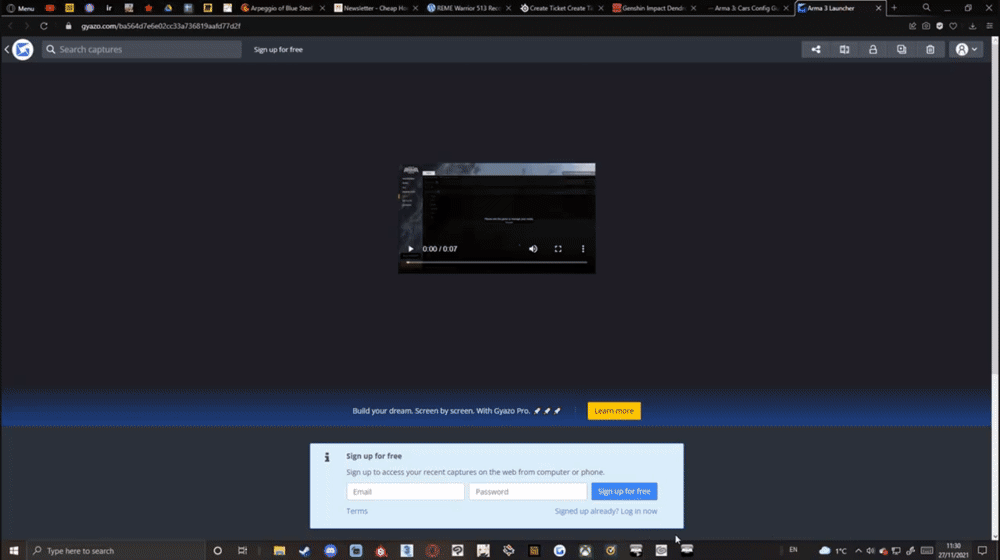Switch to Genshin Impact browser tab
1000x560 pixels.
[x=654, y=8]
